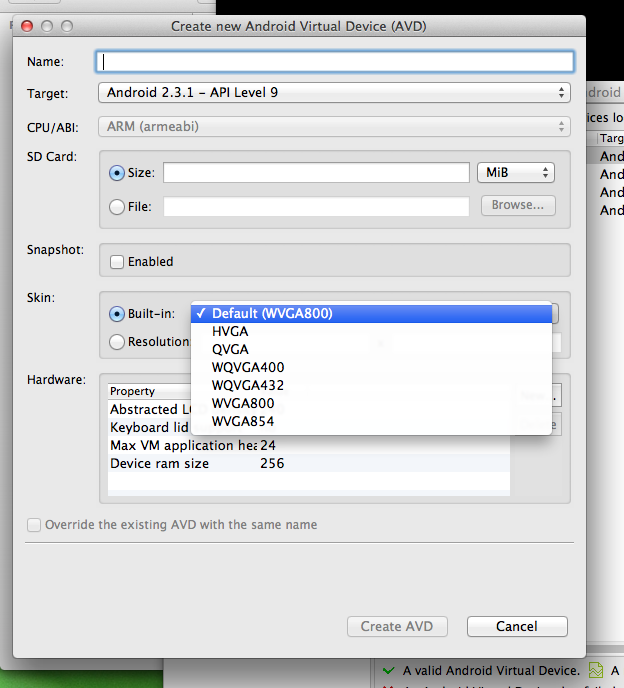Click the SD Card size input field
The image size is (624, 688).
point(316,172)
